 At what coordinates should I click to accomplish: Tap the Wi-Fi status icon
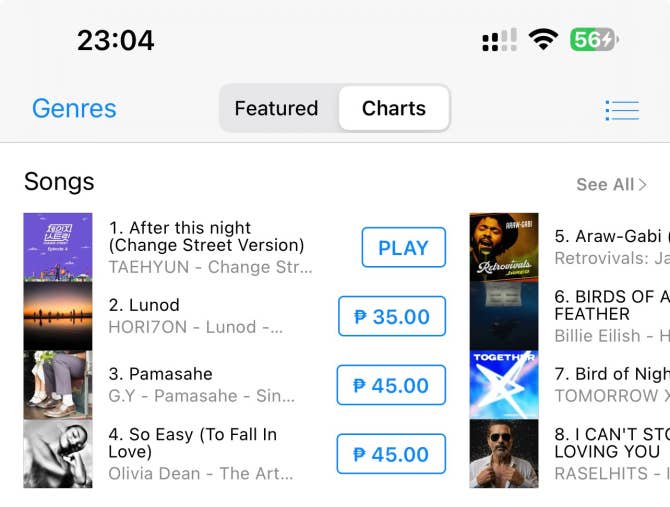coord(543,40)
